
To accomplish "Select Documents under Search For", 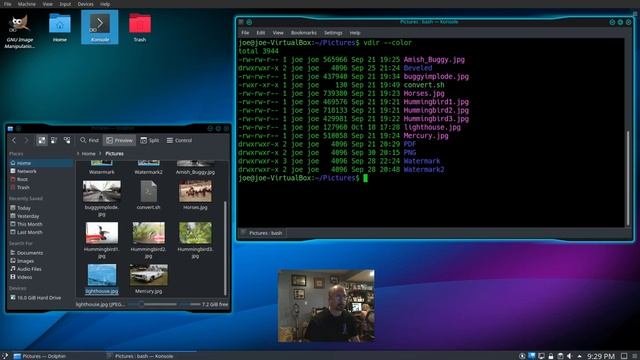I will 40,253.
